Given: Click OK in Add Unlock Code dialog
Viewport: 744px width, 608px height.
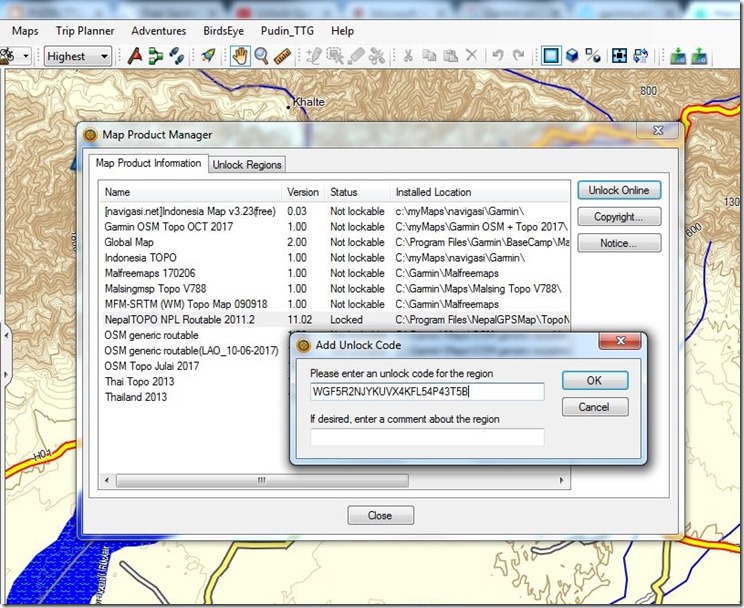Looking at the screenshot, I should coord(595,381).
